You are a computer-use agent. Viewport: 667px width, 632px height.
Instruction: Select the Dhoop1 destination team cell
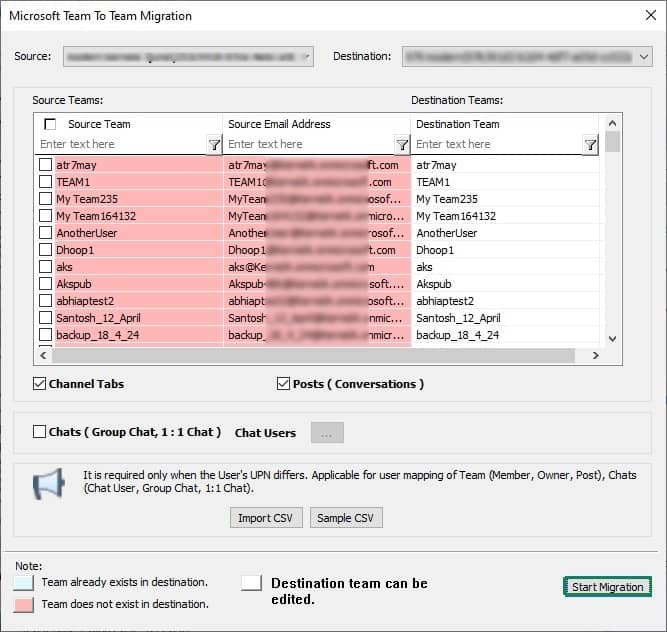tap(505, 250)
